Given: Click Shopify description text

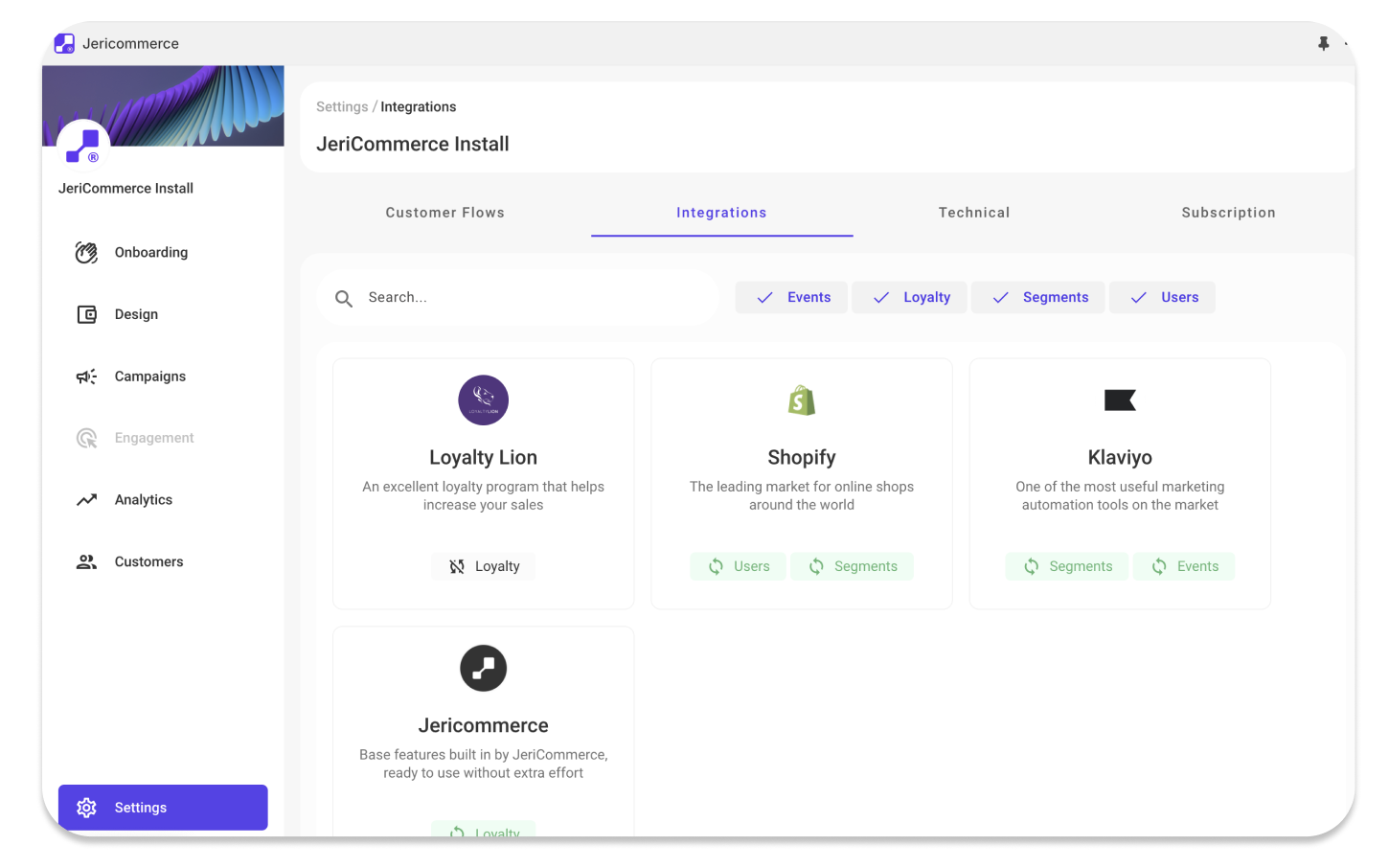Looking at the screenshot, I should tap(802, 495).
